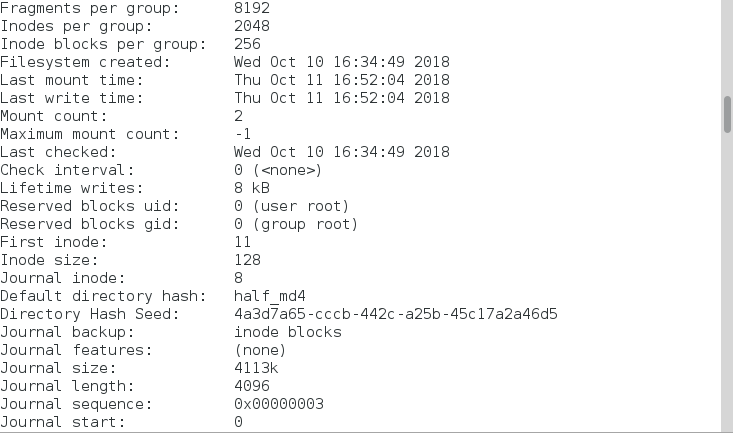Click the "half_md4" hash value
733x433 pixels.
[x=270, y=296]
